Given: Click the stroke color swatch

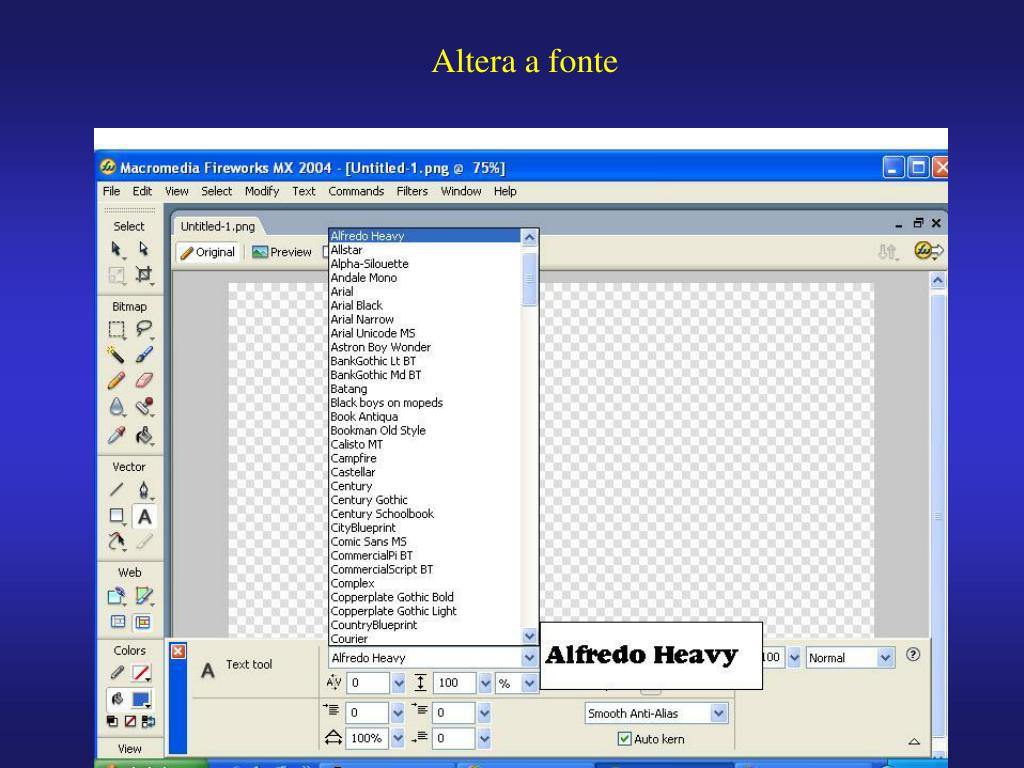Looking at the screenshot, I should click(142, 672).
